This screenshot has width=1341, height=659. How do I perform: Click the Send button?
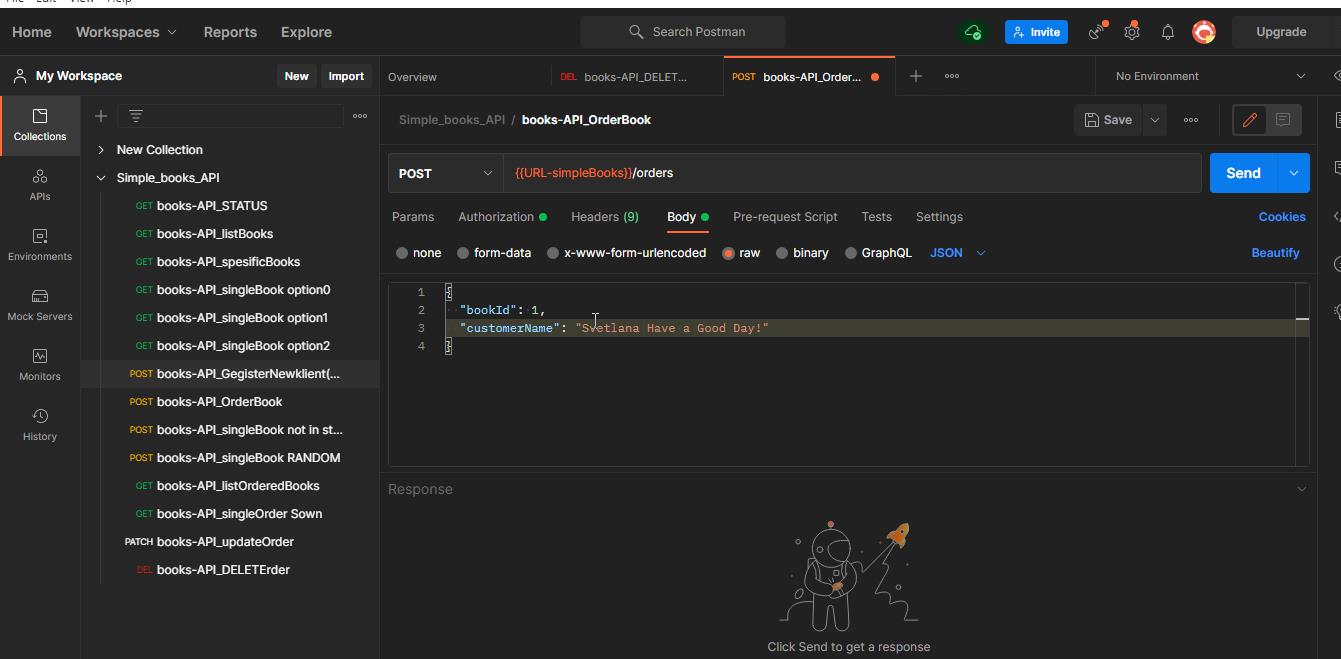1243,173
